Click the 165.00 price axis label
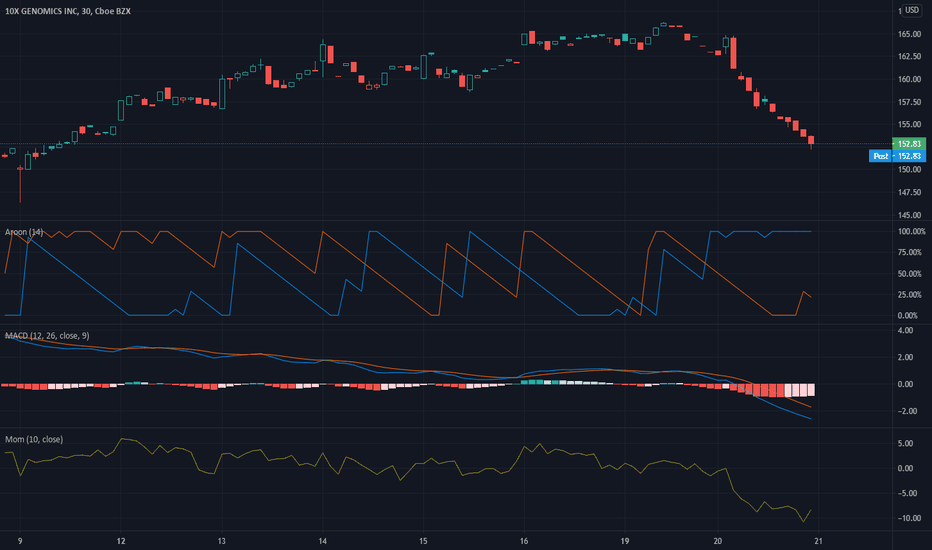The image size is (932, 550). tap(909, 34)
